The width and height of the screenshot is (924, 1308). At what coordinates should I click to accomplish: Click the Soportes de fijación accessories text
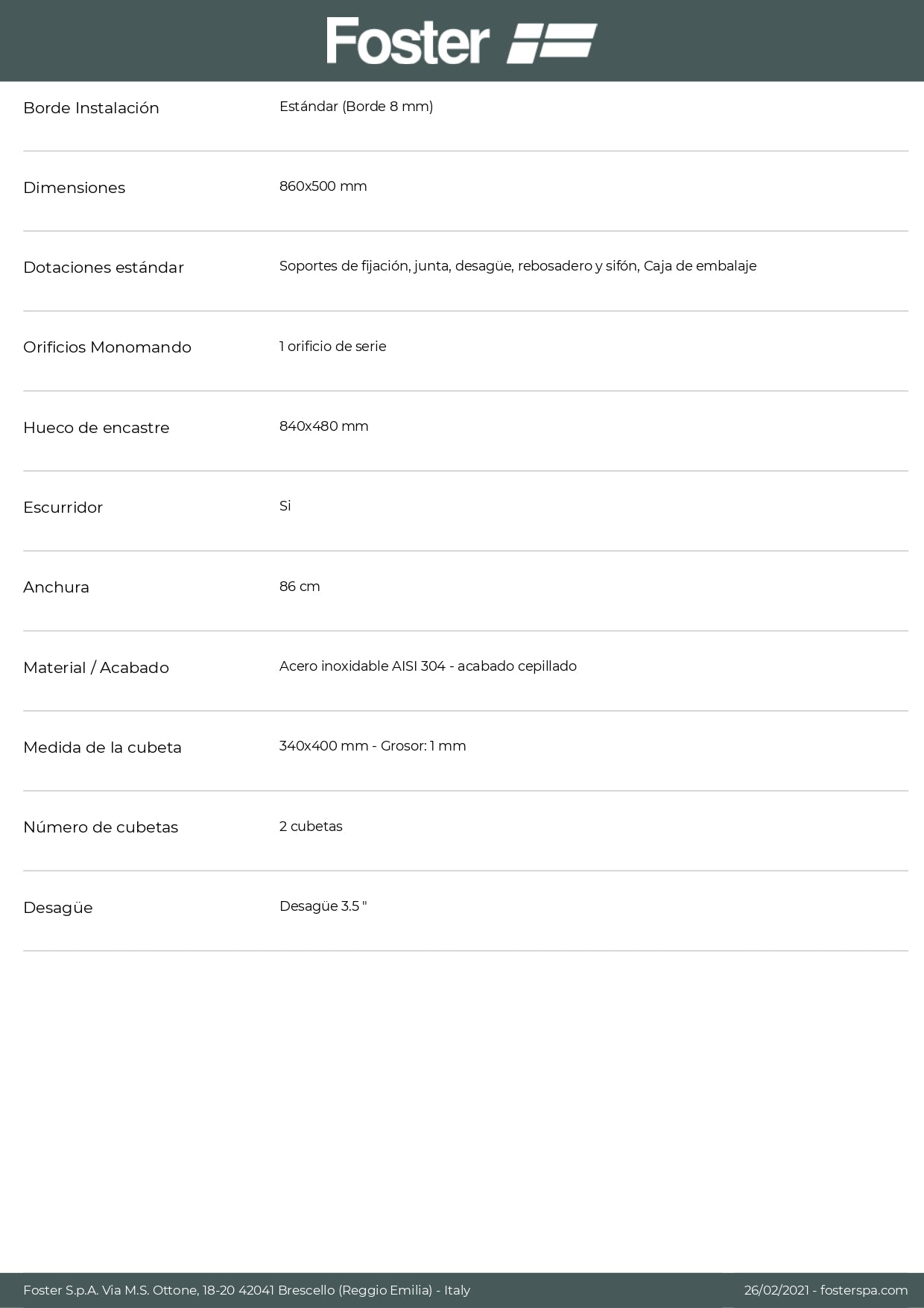click(x=517, y=266)
